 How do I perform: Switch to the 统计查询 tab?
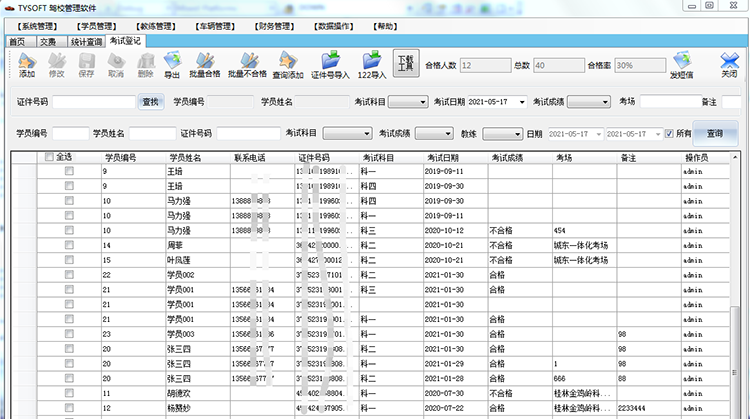pyautogui.click(x=85, y=42)
